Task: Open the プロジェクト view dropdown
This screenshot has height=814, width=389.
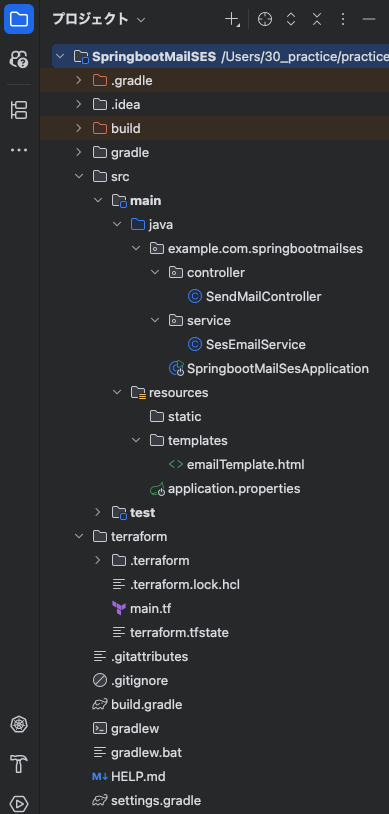Action: point(99,20)
